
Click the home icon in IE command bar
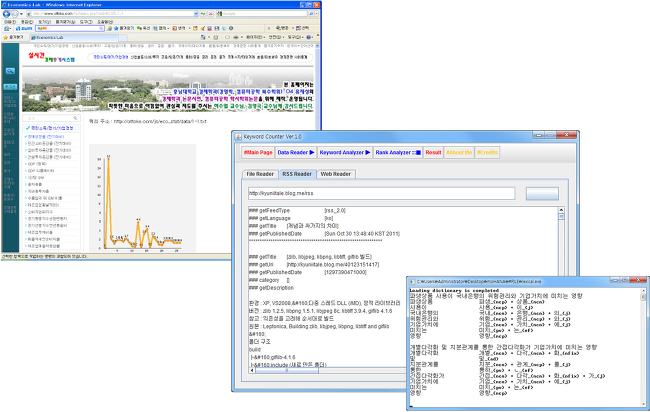[x=203, y=37]
